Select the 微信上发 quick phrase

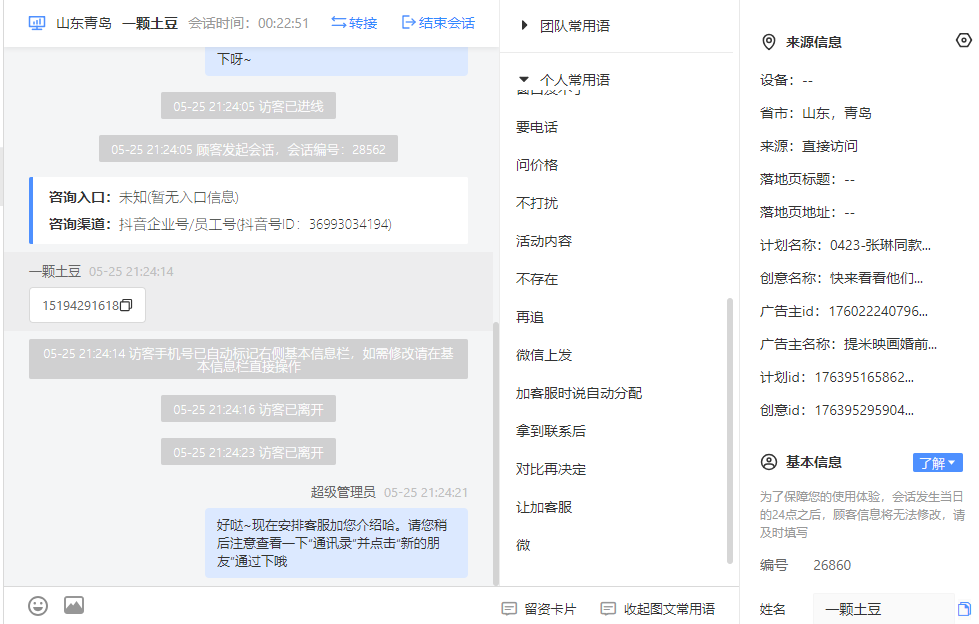pos(544,355)
